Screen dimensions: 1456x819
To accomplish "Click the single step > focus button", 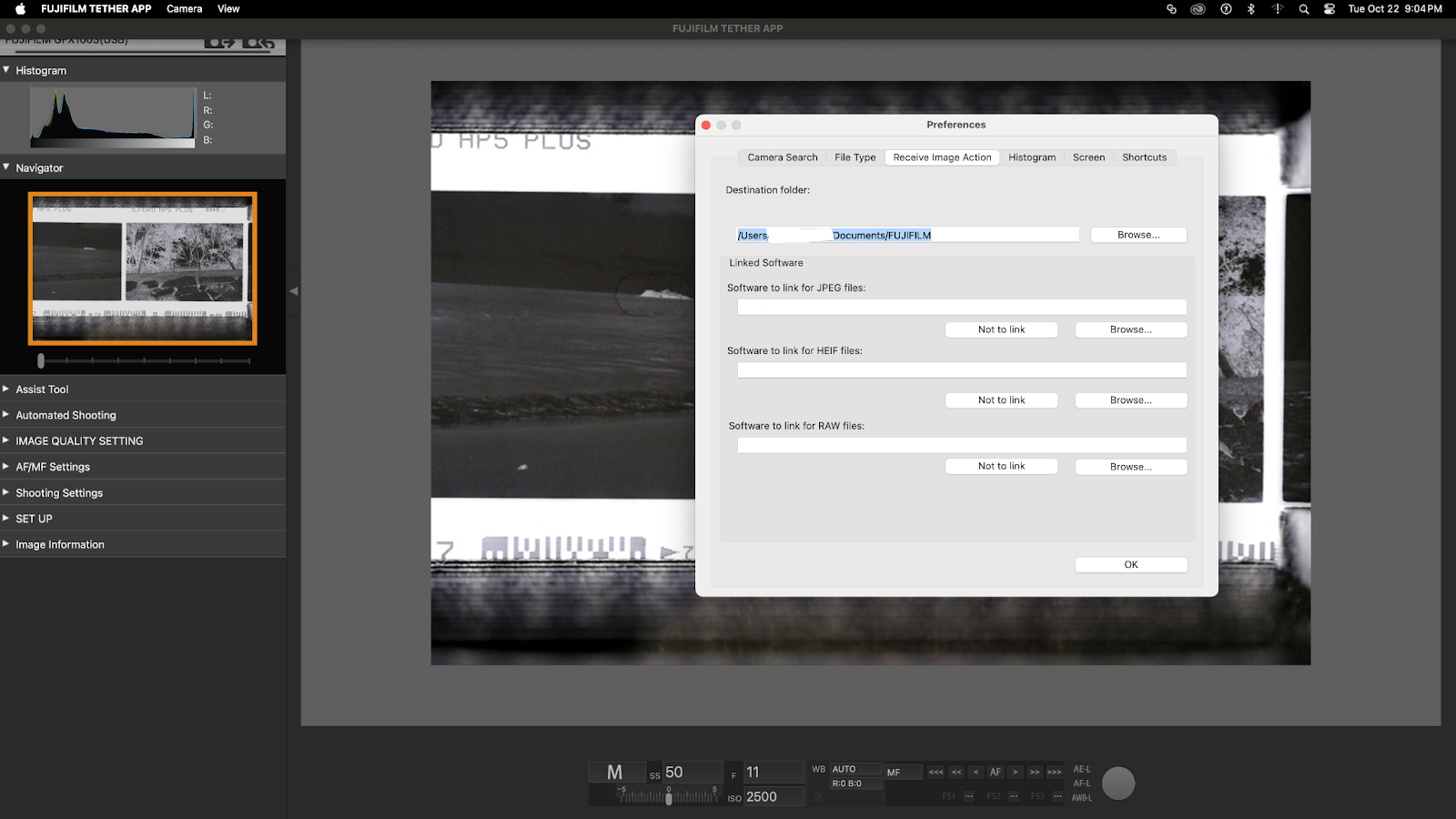I will pyautogui.click(x=1015, y=772).
